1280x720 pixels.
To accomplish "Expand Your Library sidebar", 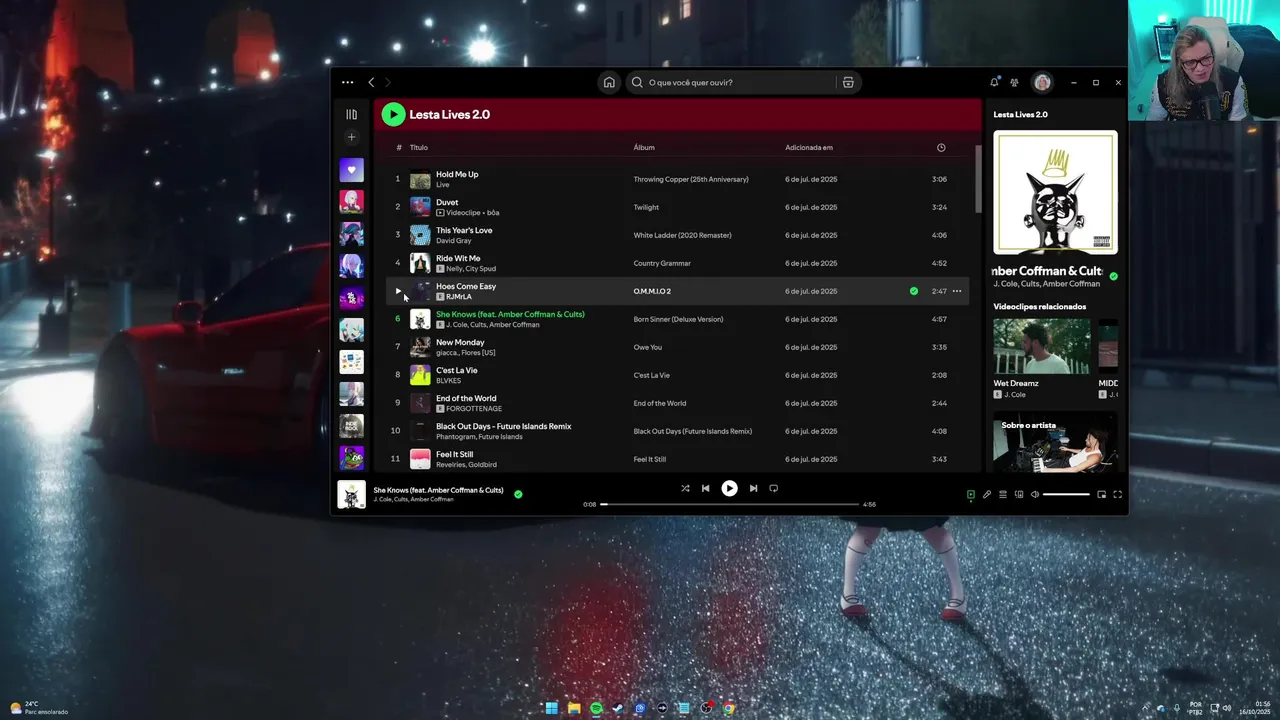I will coord(351,114).
